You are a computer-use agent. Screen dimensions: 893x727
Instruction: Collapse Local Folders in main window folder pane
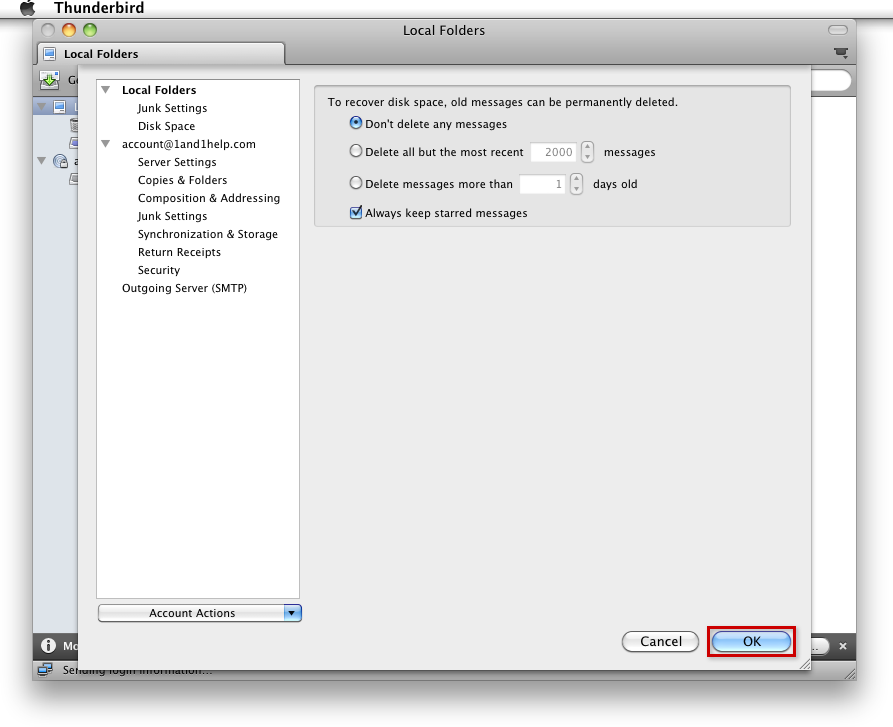(x=42, y=106)
